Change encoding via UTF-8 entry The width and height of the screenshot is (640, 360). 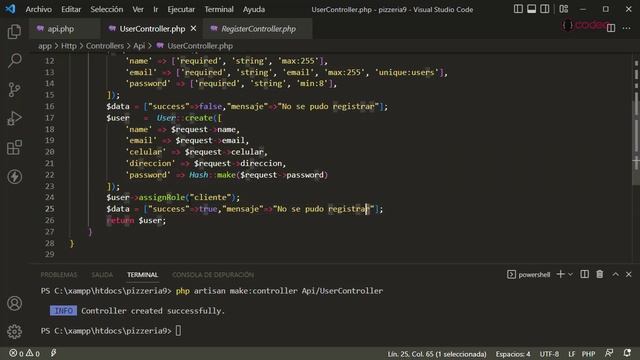click(549, 354)
